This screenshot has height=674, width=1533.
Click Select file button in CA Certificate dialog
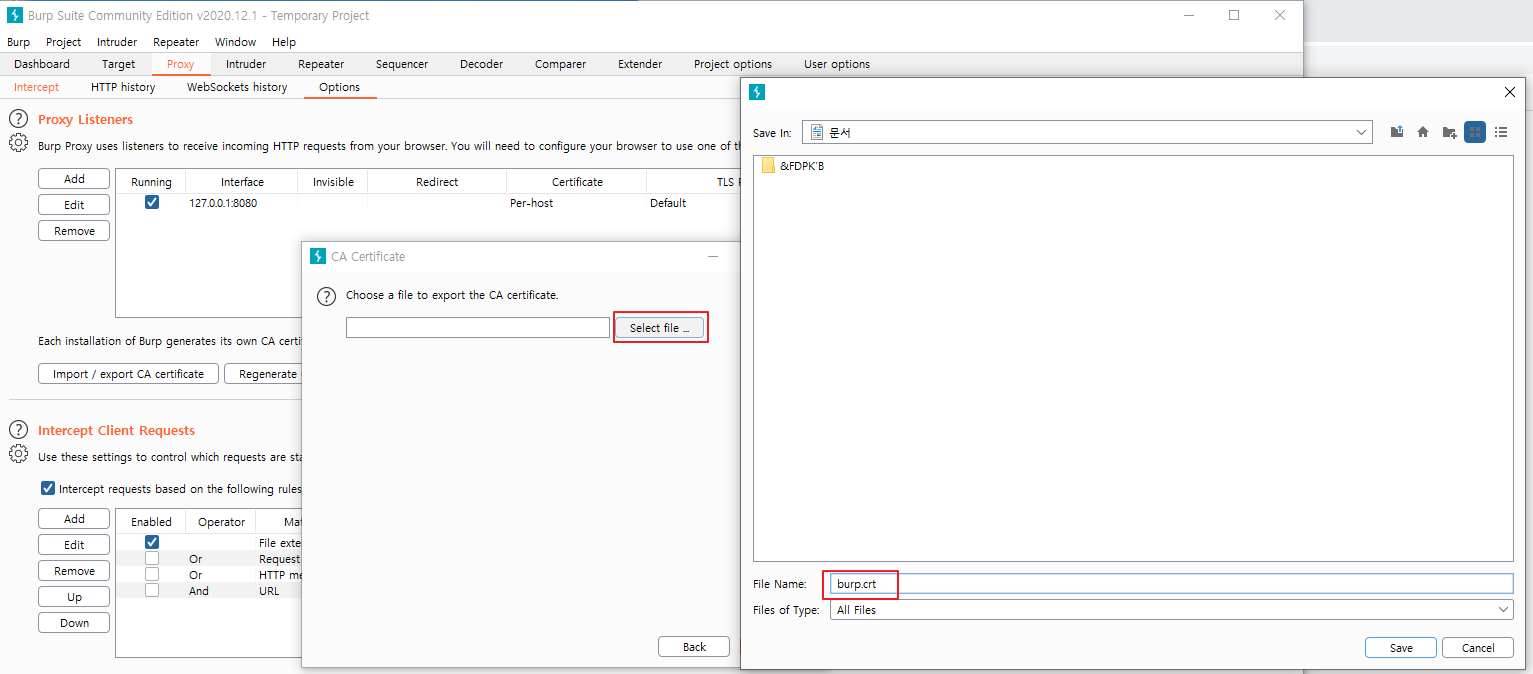[660, 327]
